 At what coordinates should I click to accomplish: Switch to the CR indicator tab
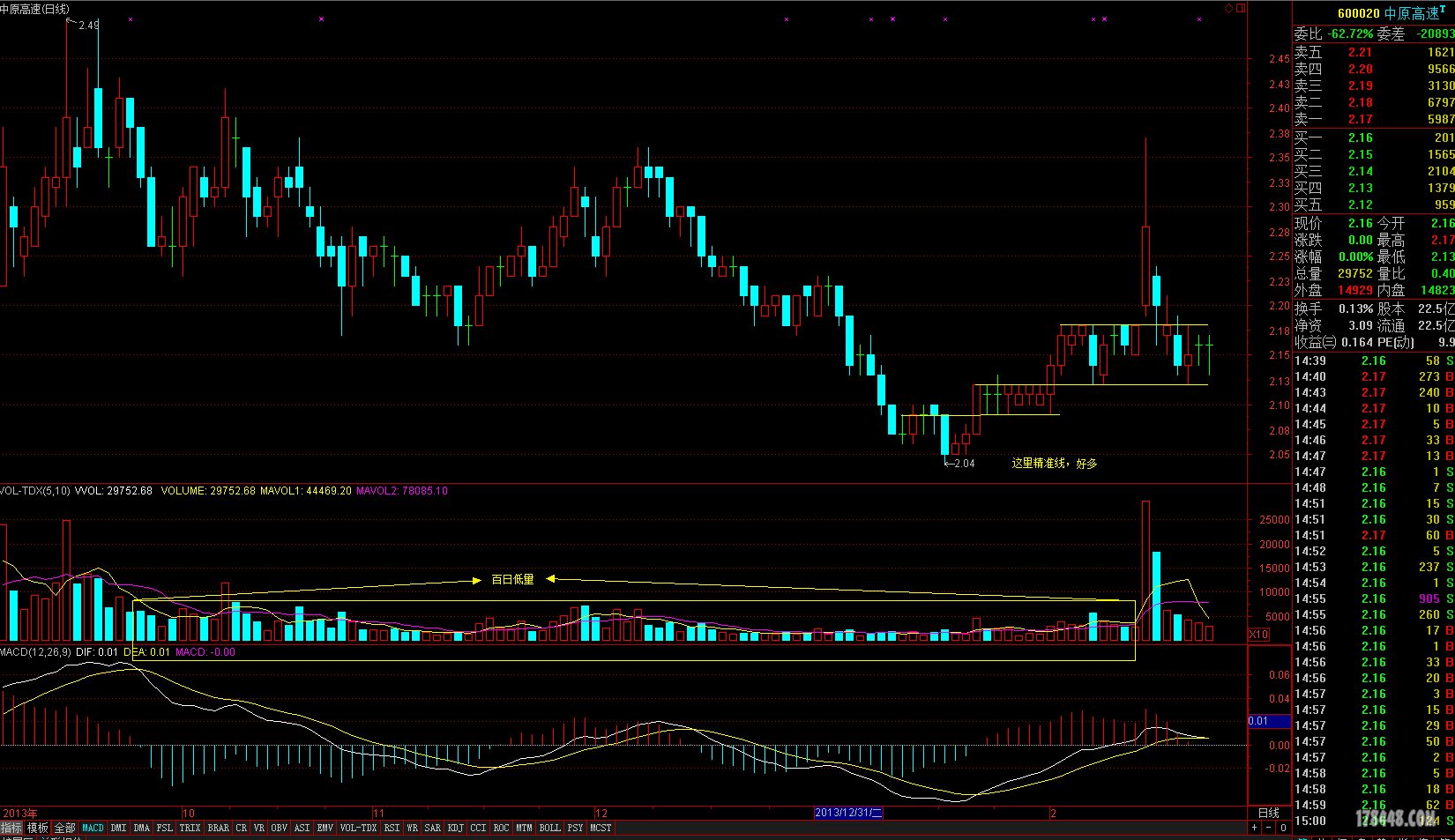pos(242,828)
